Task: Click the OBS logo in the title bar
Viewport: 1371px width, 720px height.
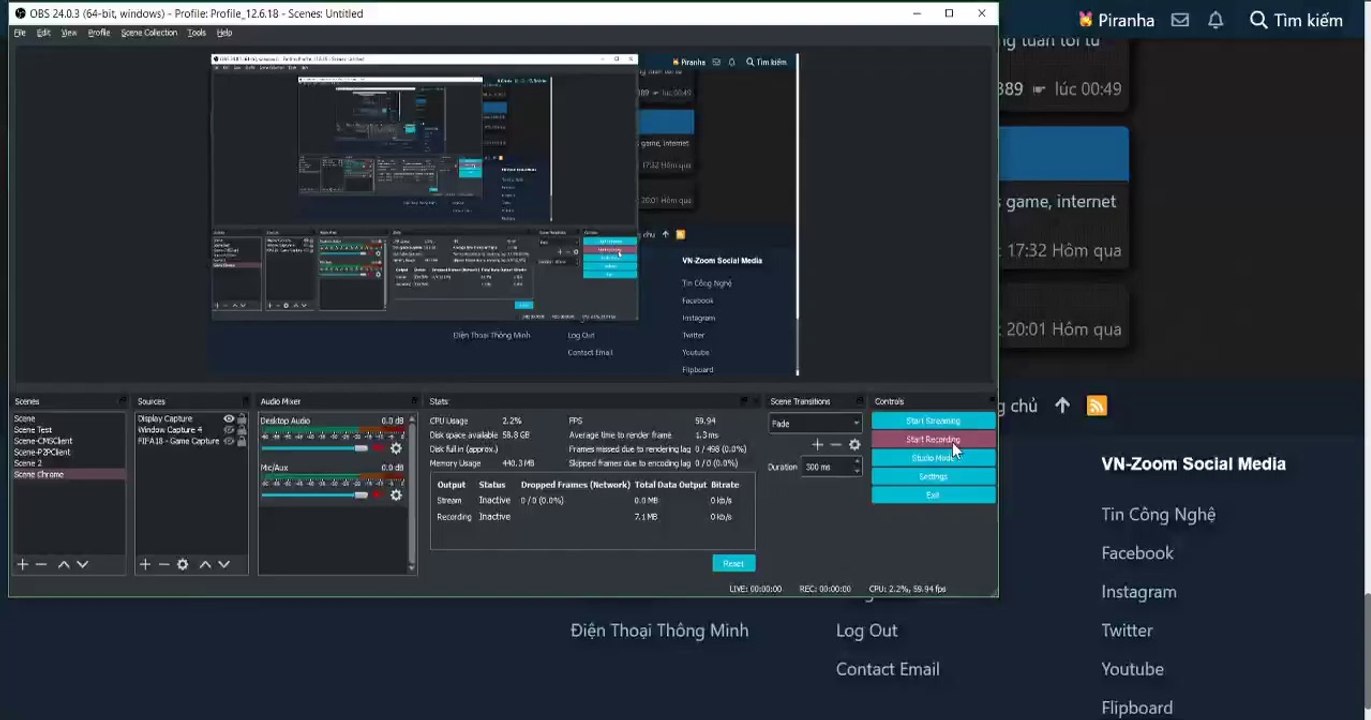Action: [x=19, y=14]
